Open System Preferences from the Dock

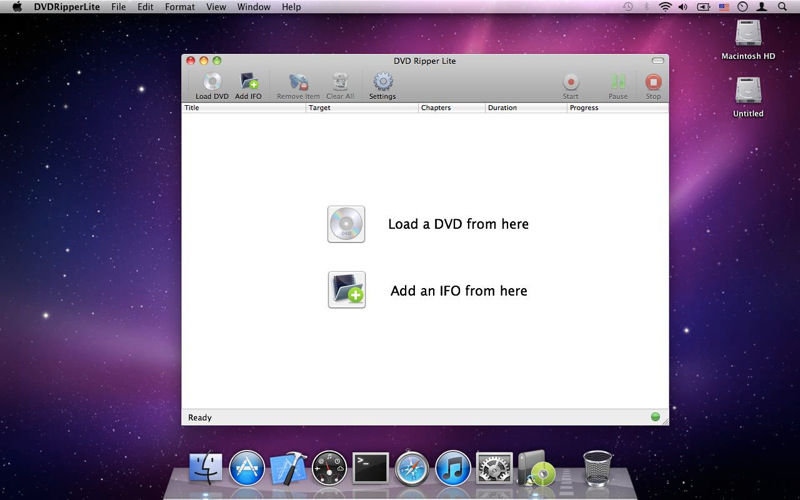click(494, 468)
